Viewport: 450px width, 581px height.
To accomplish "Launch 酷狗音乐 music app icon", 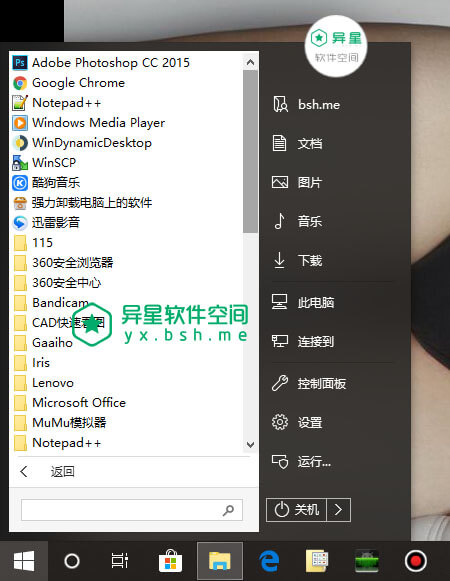I will [x=20, y=183].
